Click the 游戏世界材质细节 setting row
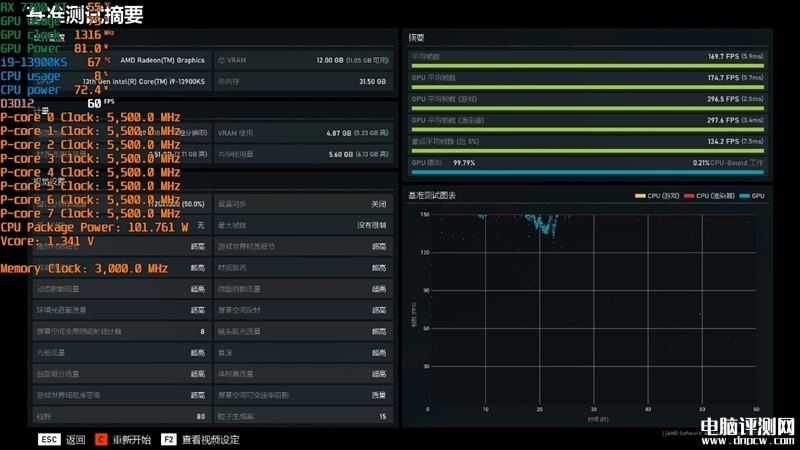The height and width of the screenshot is (450, 800). point(303,246)
